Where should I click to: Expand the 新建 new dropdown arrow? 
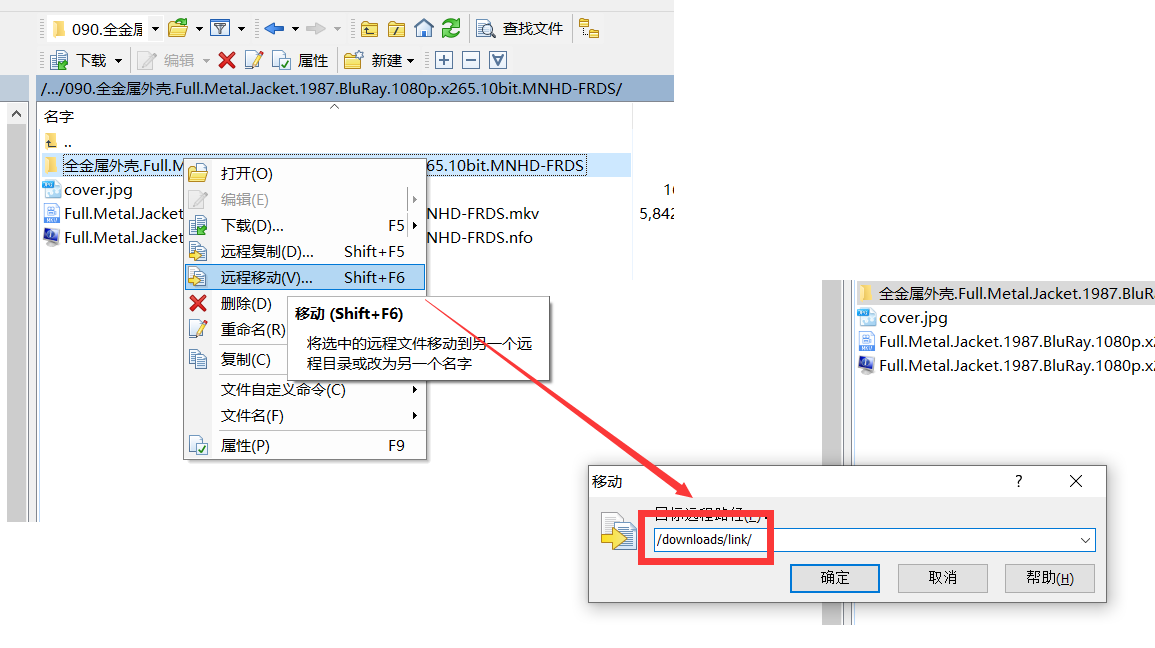(x=410, y=60)
